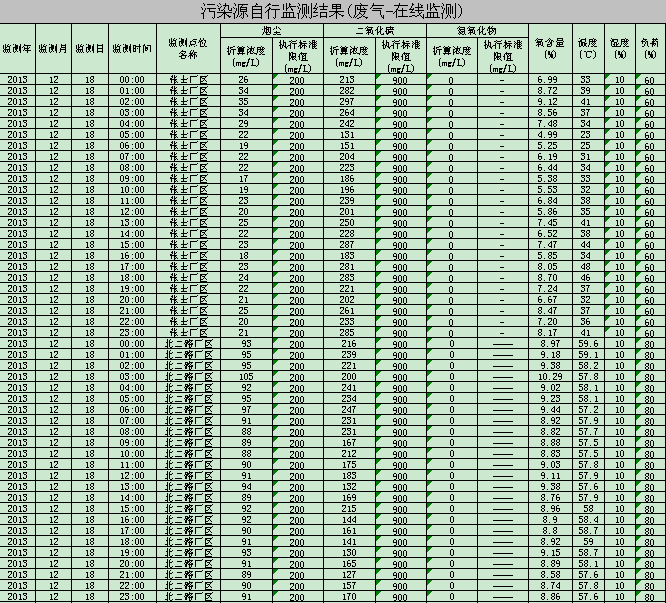Screen dimensions: 666x603
Task: Select the 监测时间 column header
Action: [x=133, y=48]
